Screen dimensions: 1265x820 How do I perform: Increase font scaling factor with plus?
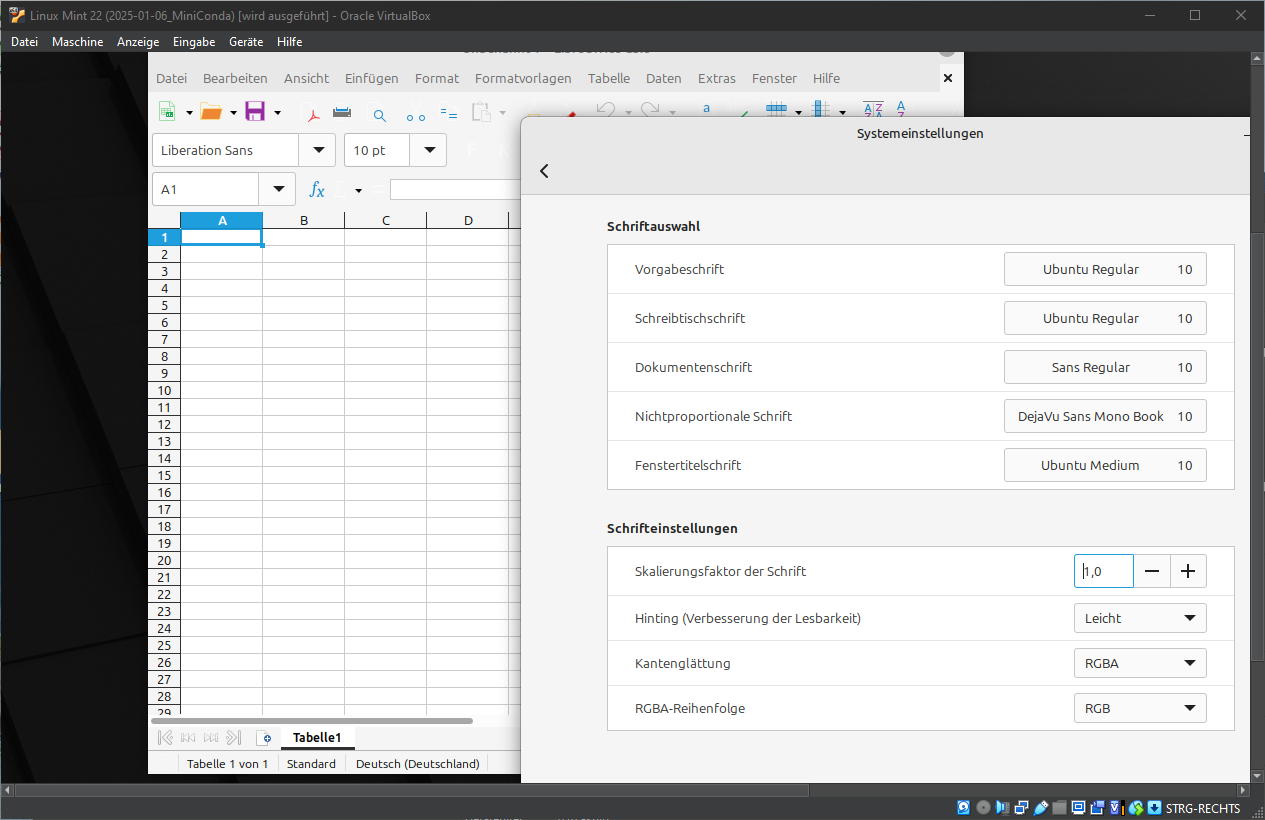[x=1188, y=571]
